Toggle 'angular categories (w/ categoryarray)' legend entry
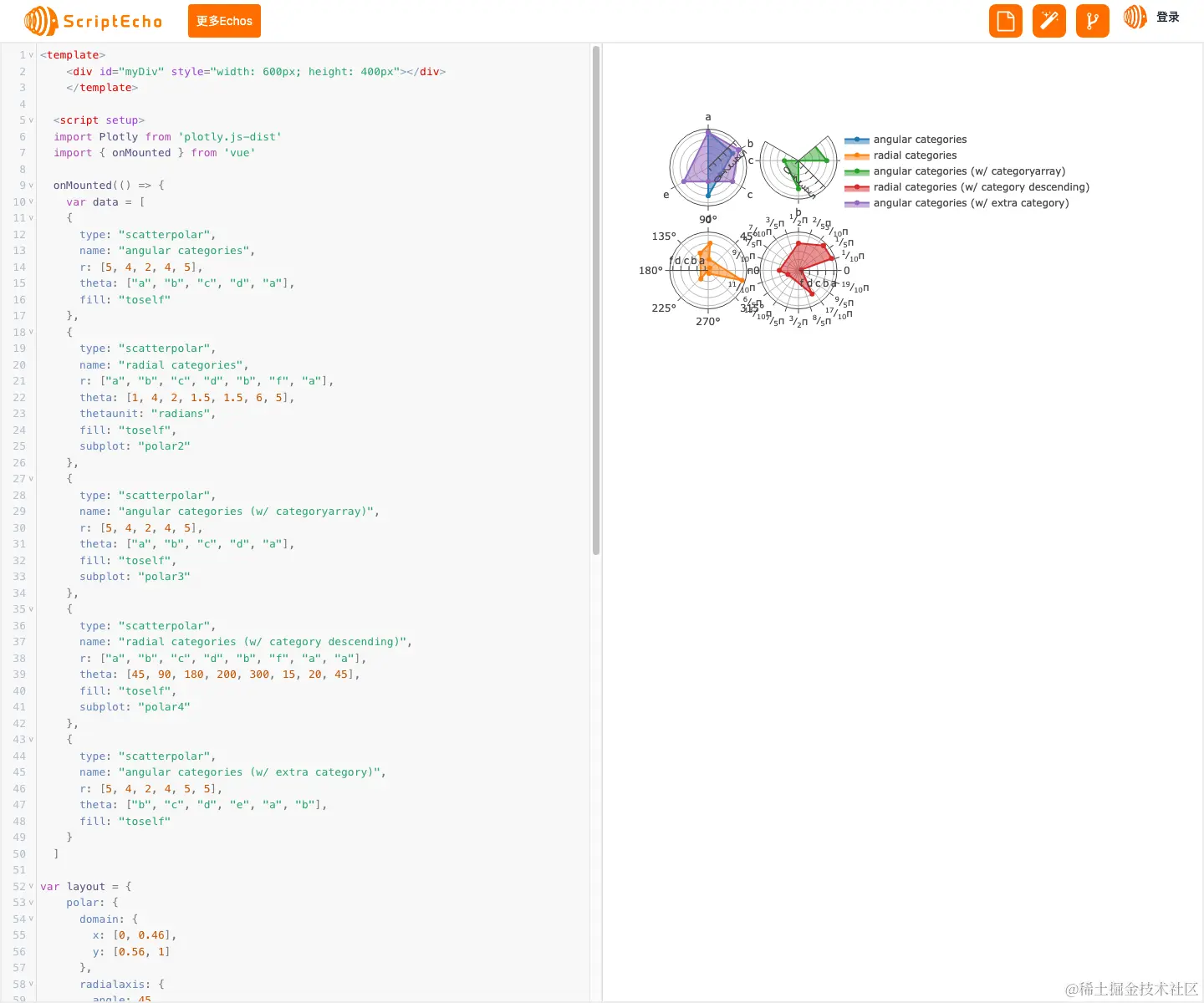 point(955,171)
